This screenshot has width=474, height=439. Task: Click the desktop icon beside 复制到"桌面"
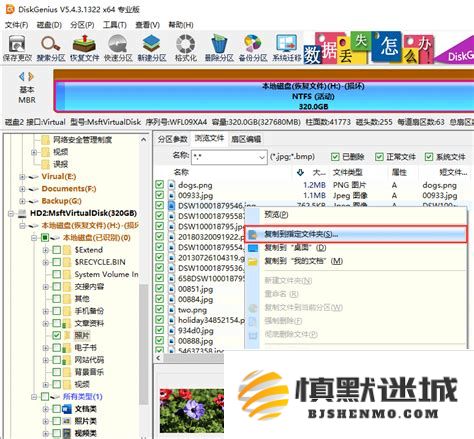coord(253,248)
